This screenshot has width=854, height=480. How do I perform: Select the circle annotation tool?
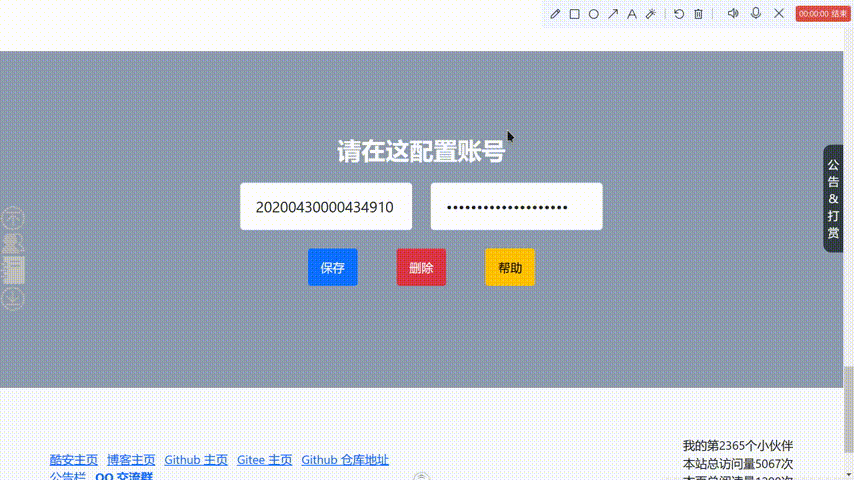click(x=594, y=14)
